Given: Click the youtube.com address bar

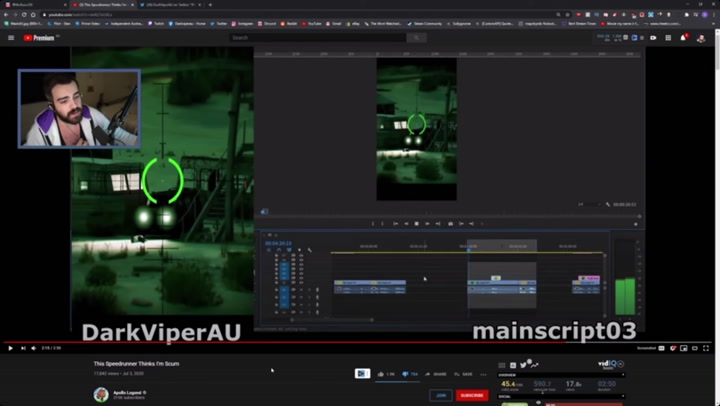Looking at the screenshot, I should click(x=303, y=15).
